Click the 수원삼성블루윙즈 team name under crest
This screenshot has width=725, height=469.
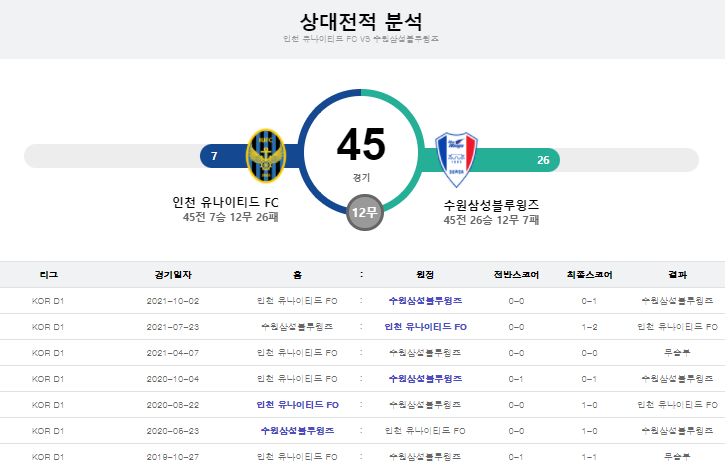[x=491, y=205]
